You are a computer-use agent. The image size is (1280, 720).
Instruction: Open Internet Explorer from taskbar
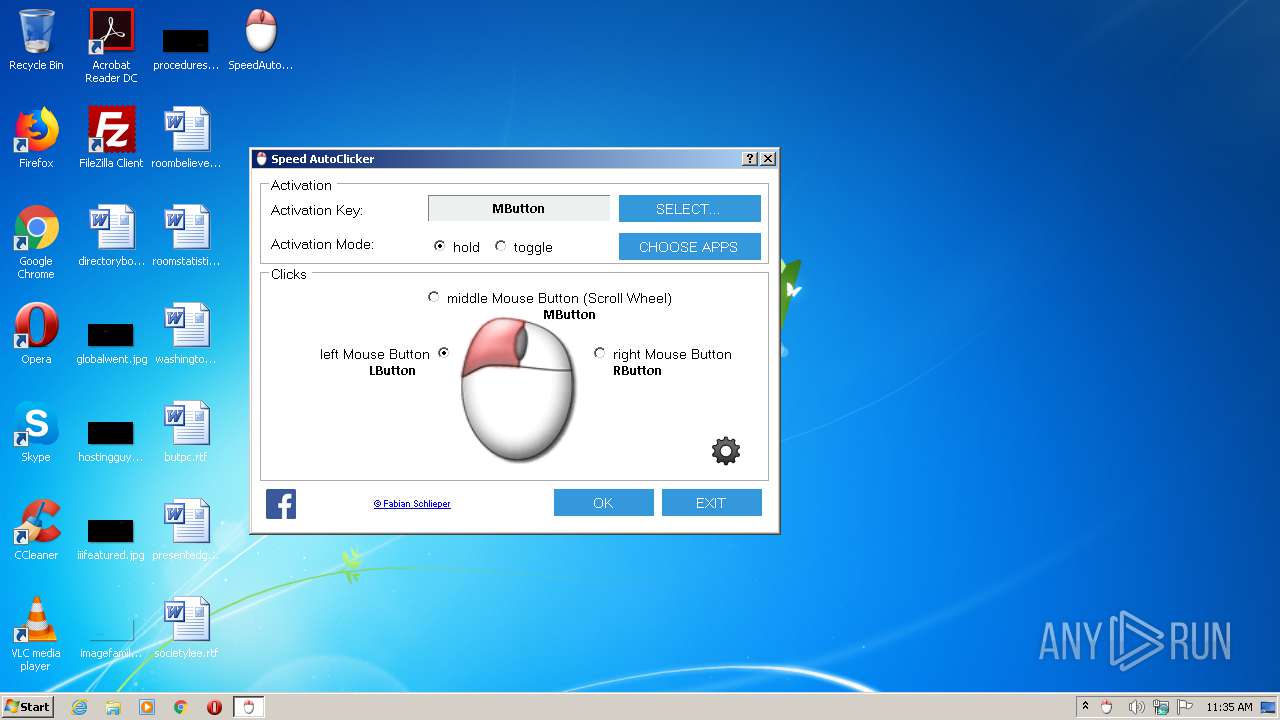pyautogui.click(x=80, y=707)
